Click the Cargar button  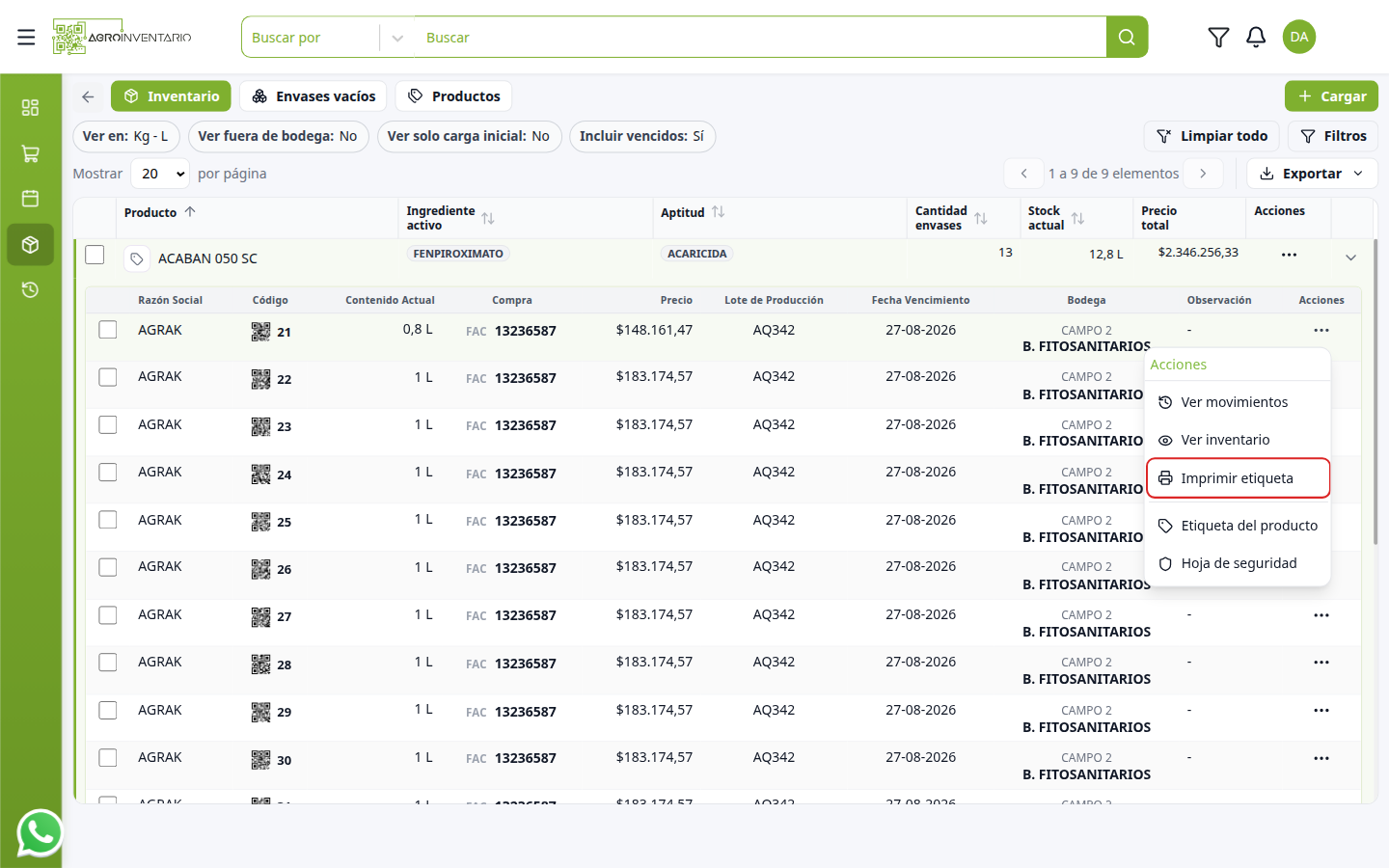coord(1331,96)
